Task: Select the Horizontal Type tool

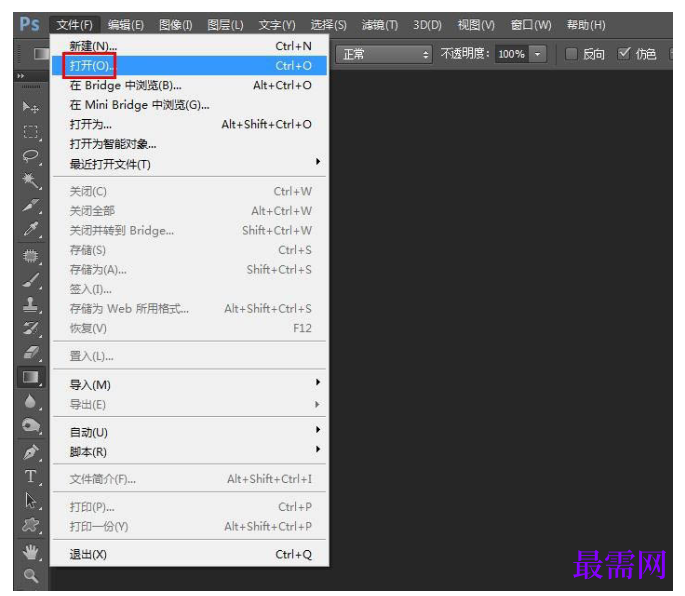Action: [x=31, y=476]
